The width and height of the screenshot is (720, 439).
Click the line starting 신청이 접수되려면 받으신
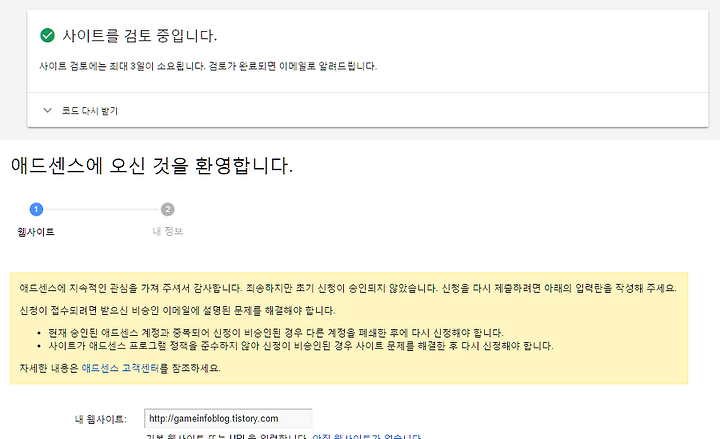[x=177, y=310]
